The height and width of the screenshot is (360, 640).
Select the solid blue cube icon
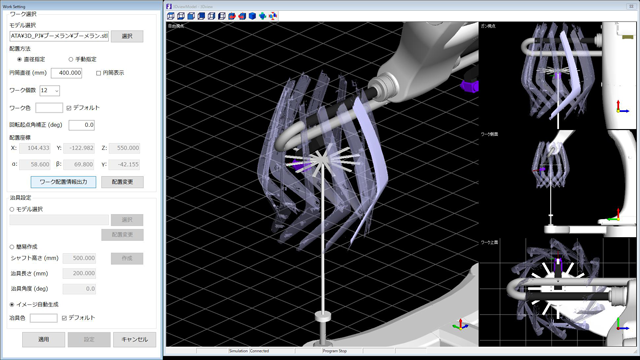click(252, 16)
